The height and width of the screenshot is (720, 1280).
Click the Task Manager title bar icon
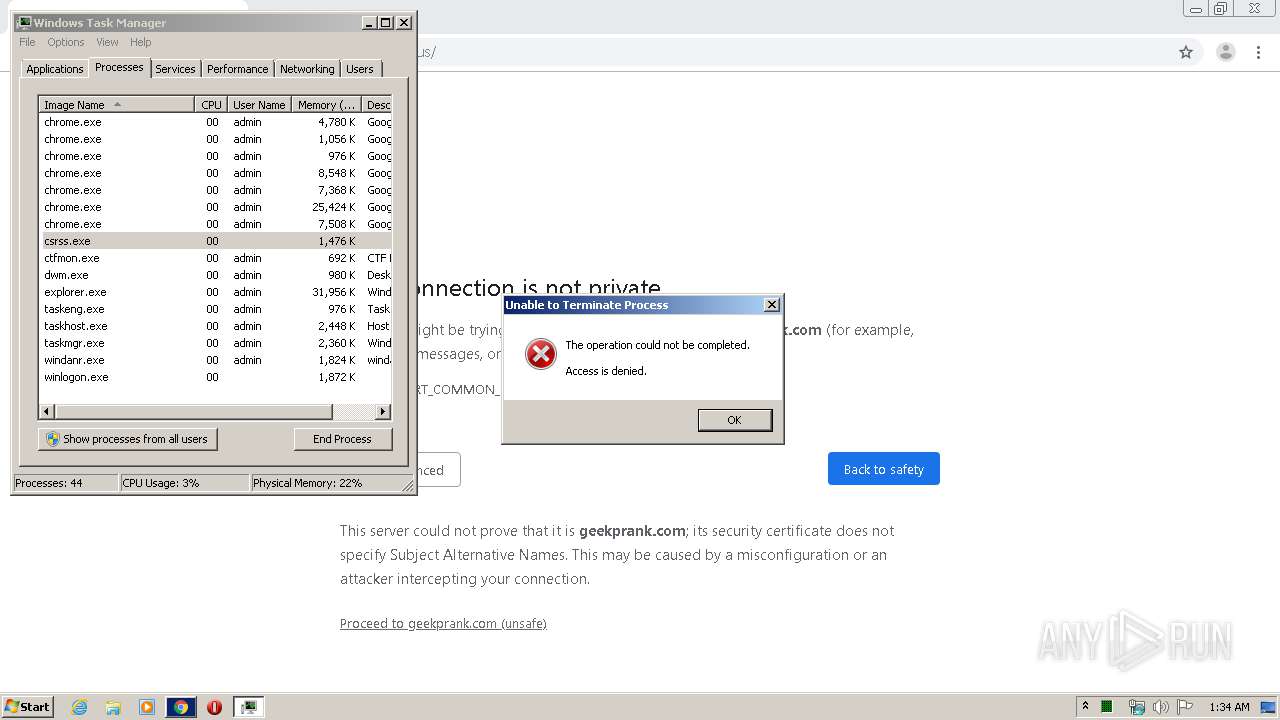click(x=24, y=22)
